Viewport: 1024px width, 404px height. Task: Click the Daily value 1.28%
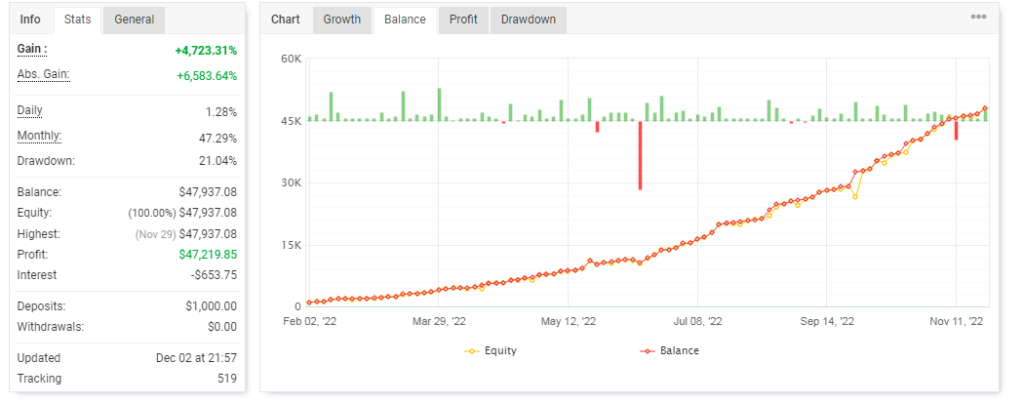coord(221,112)
